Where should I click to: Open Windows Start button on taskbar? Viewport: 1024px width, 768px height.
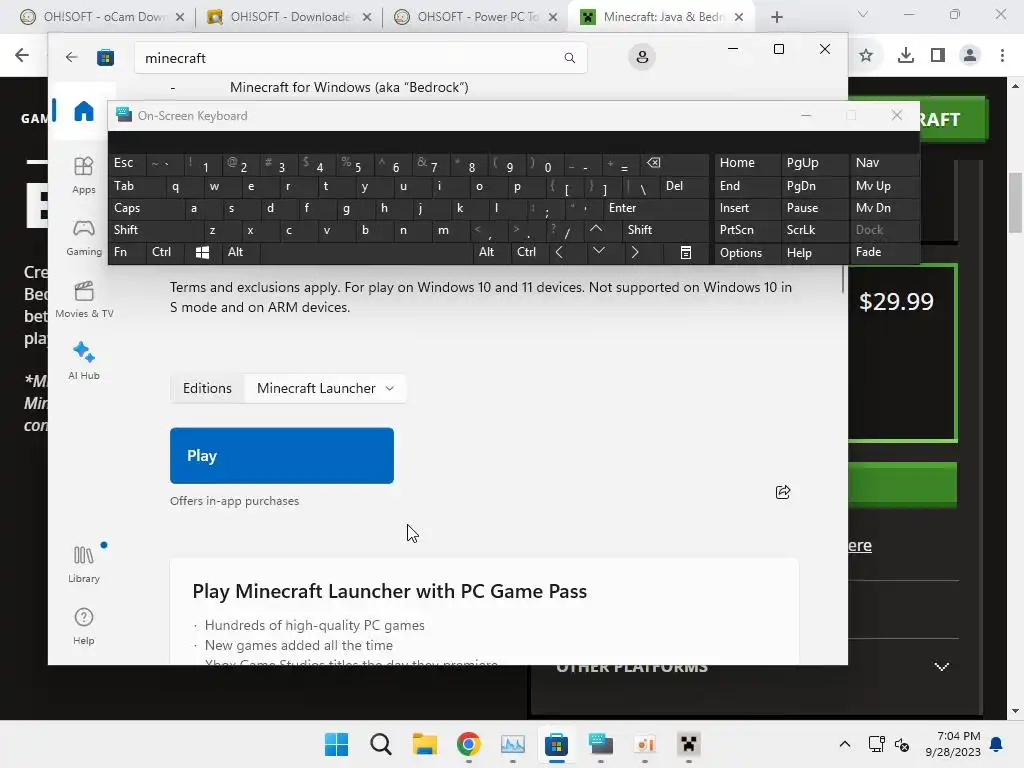pyautogui.click(x=336, y=744)
